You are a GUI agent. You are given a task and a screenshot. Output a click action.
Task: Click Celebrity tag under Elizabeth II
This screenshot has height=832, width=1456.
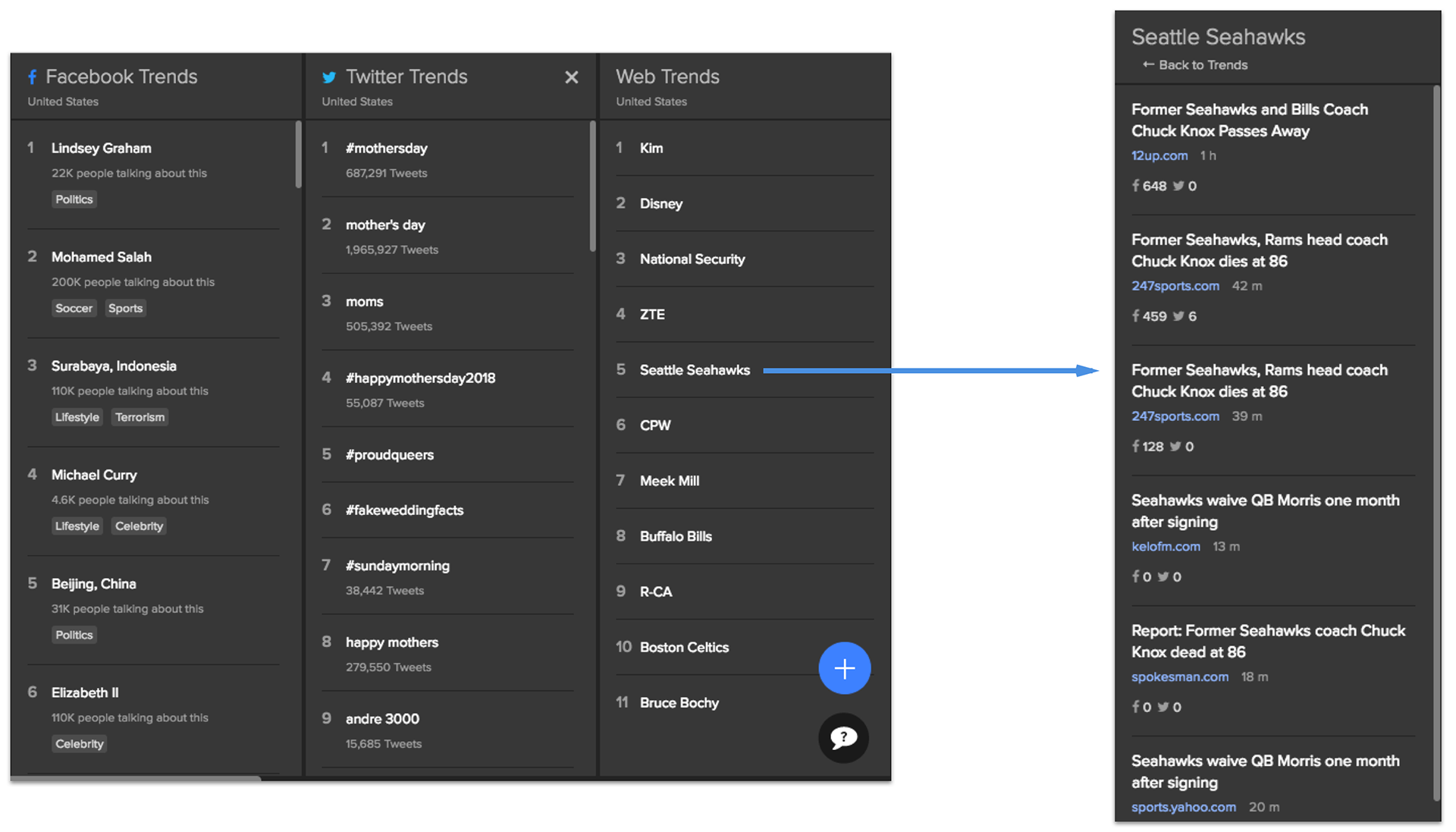(x=80, y=743)
